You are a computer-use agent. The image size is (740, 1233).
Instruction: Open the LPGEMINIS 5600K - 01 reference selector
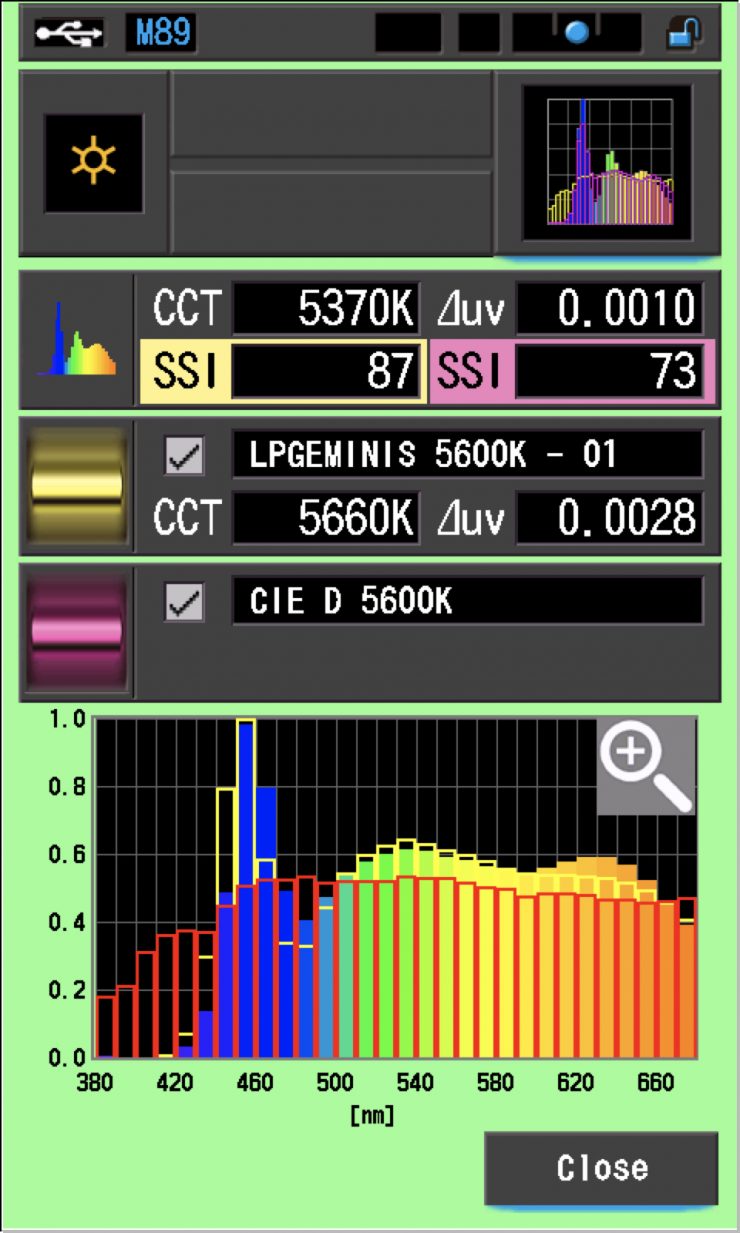[467, 456]
